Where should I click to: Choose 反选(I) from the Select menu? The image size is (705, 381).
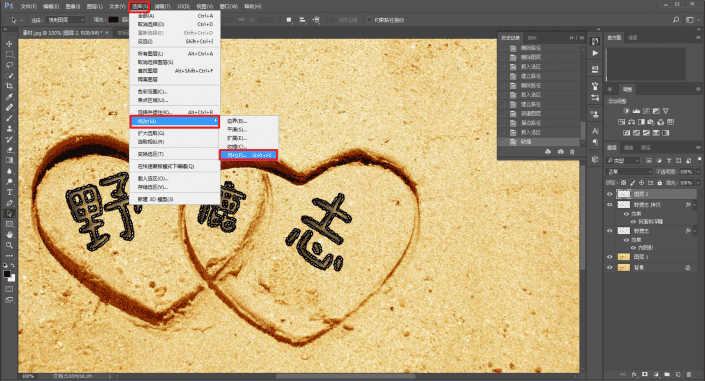tap(175, 41)
